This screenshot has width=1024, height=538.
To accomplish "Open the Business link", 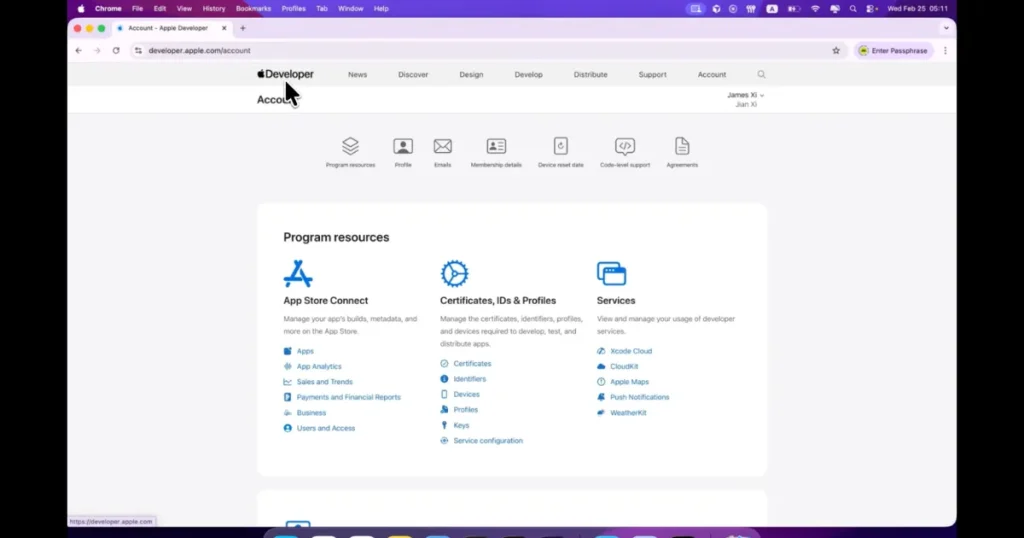I will coord(311,413).
